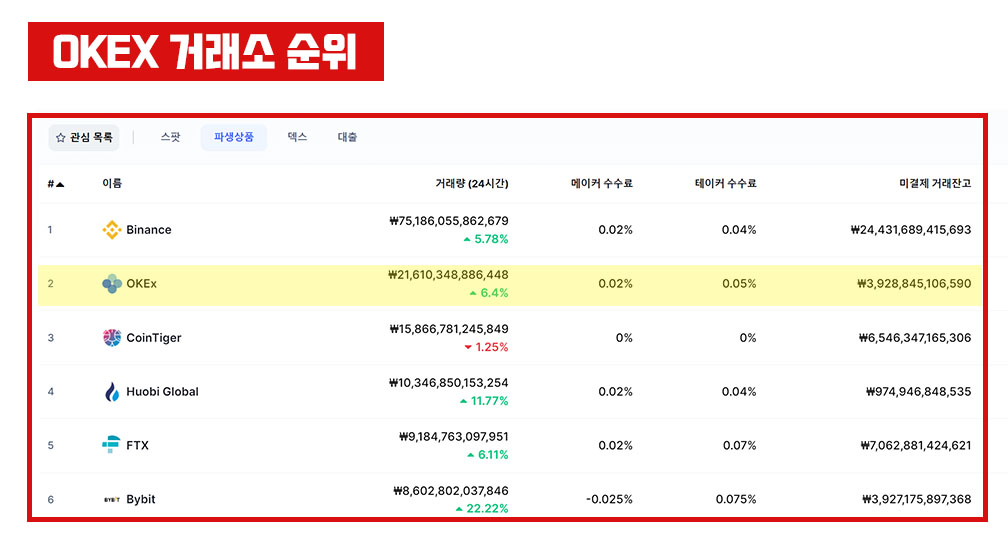Click Bybit maker fee -0.025%
1008x536 pixels.
click(x=609, y=499)
